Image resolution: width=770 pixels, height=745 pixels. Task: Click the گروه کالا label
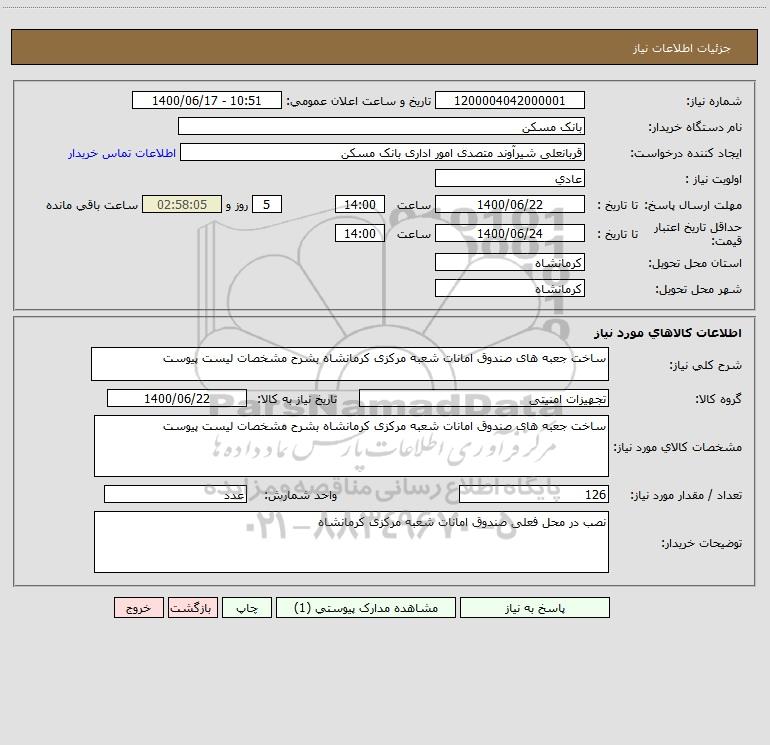point(718,400)
